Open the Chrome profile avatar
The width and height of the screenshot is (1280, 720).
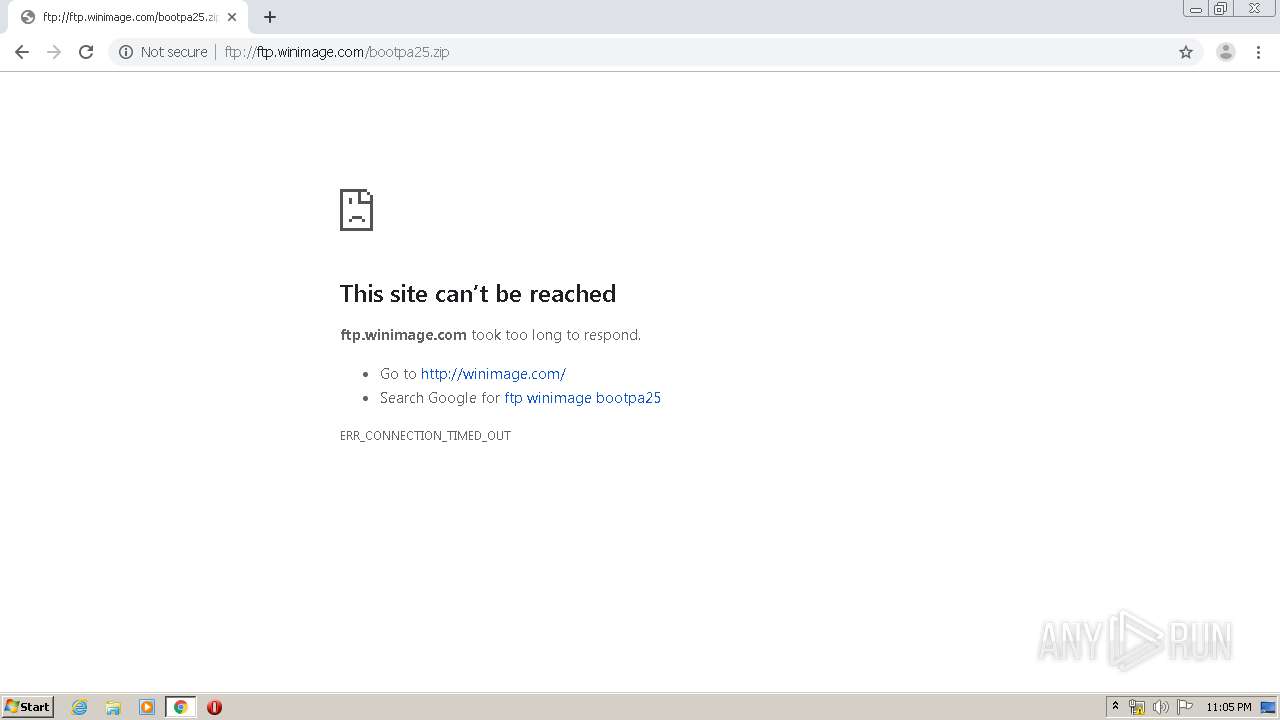pos(1225,52)
